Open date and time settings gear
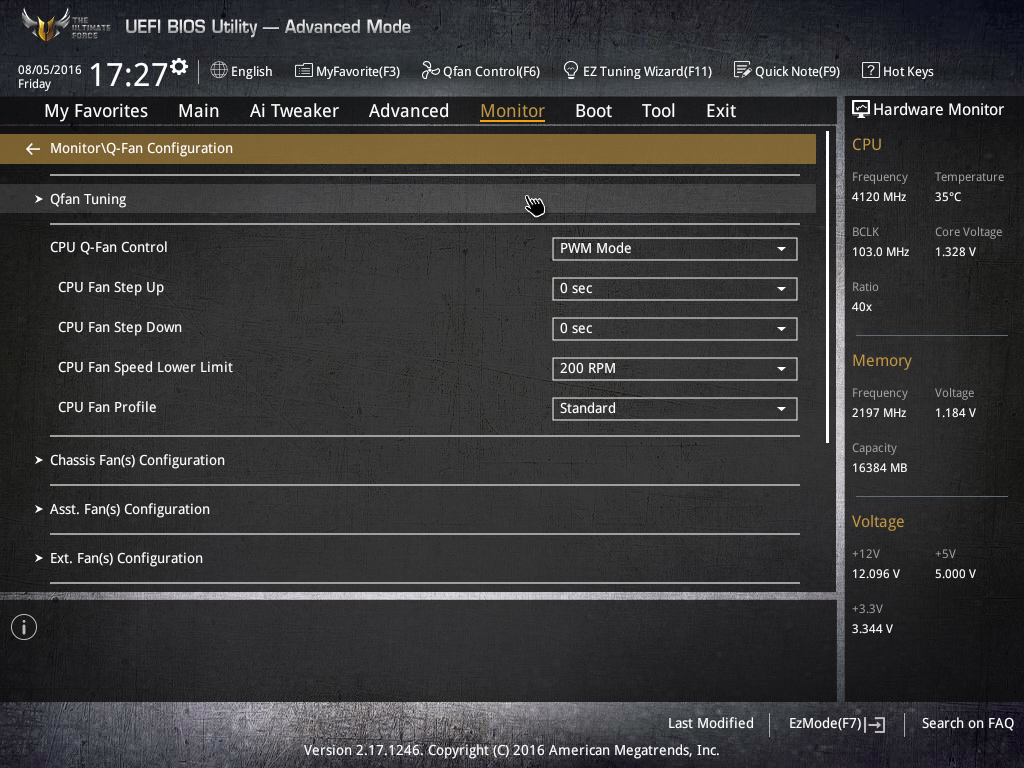This screenshot has width=1024, height=768. [x=179, y=67]
